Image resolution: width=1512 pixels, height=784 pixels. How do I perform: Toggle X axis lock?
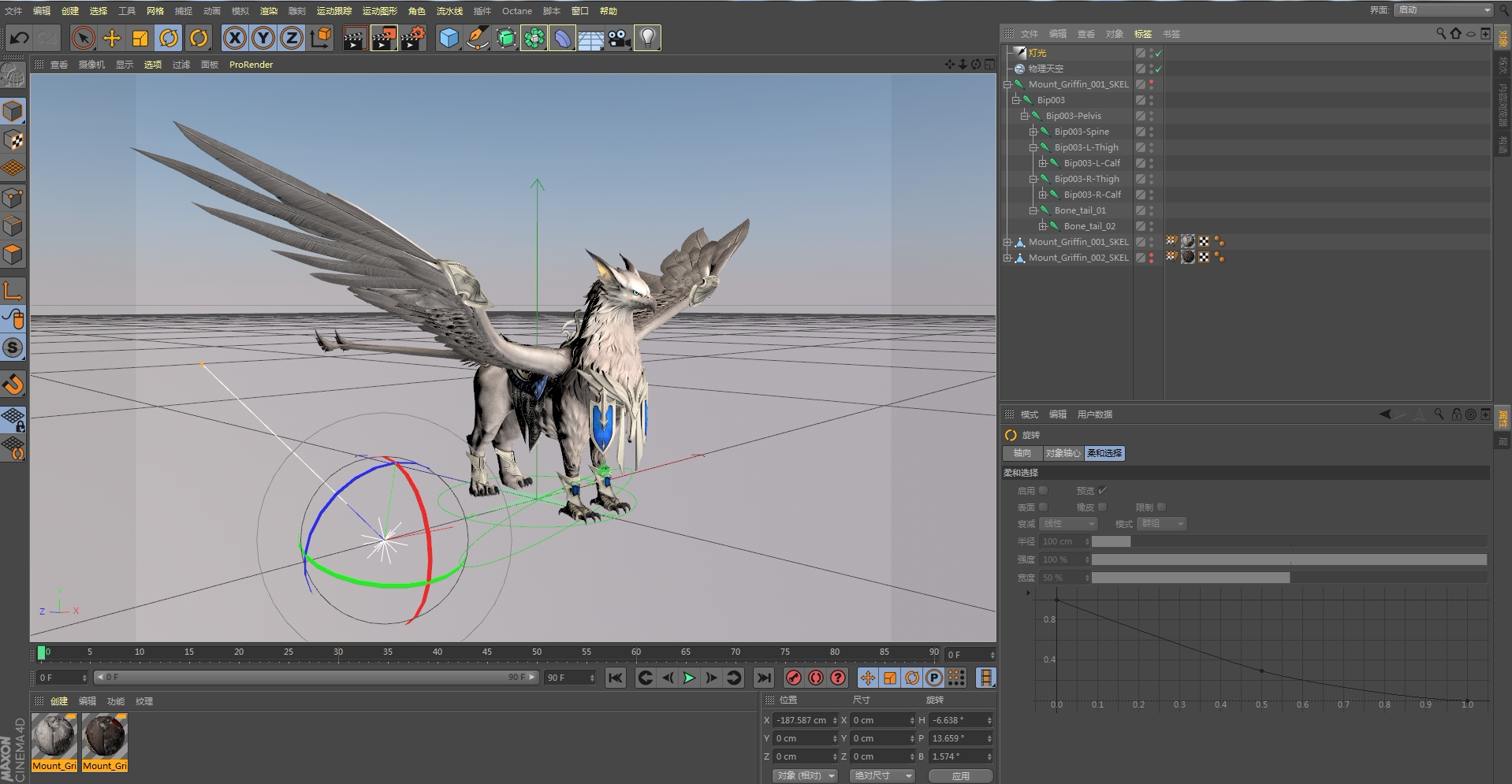(234, 38)
